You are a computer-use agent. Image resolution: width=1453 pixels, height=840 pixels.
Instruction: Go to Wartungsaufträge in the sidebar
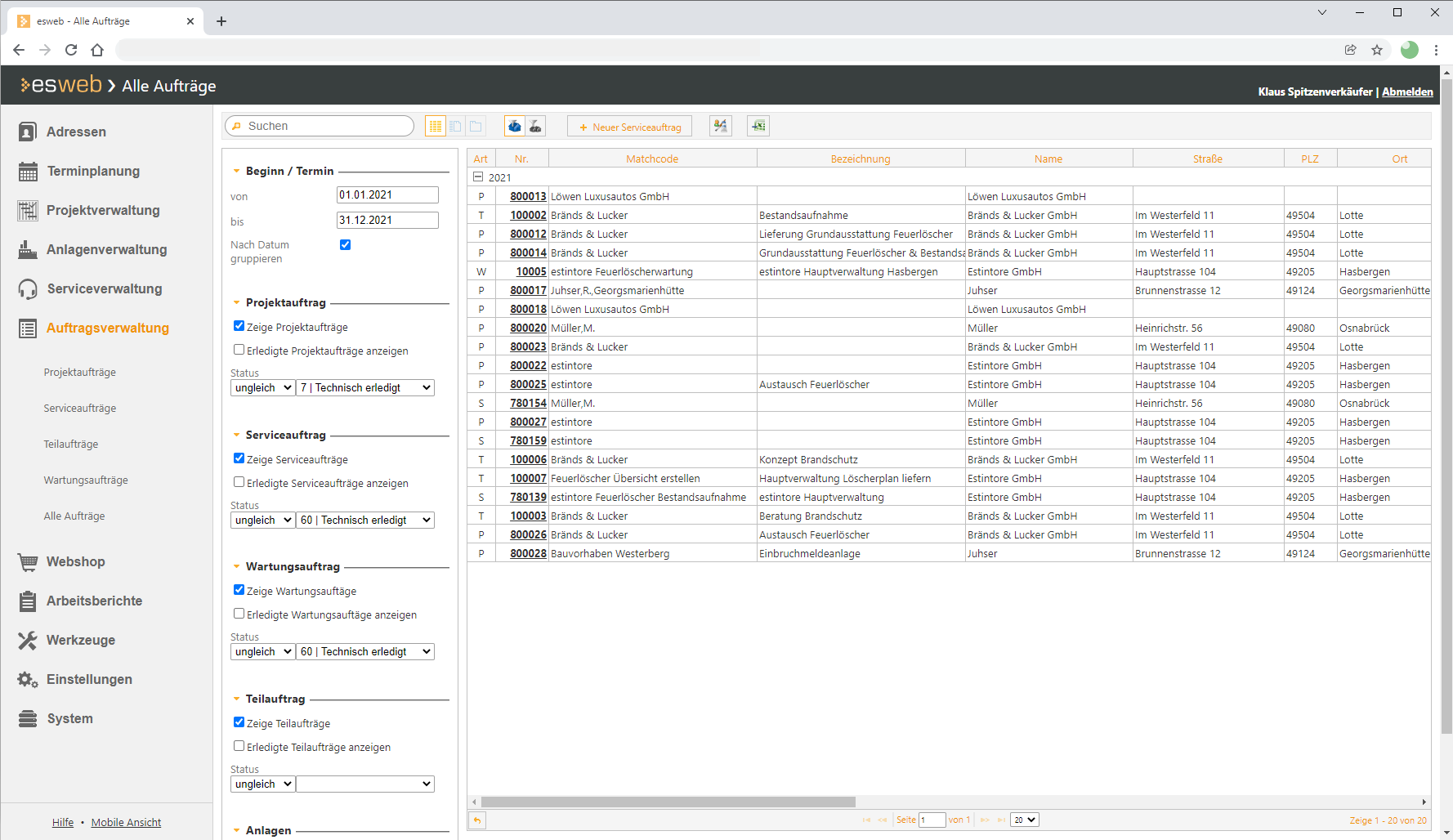pos(86,480)
